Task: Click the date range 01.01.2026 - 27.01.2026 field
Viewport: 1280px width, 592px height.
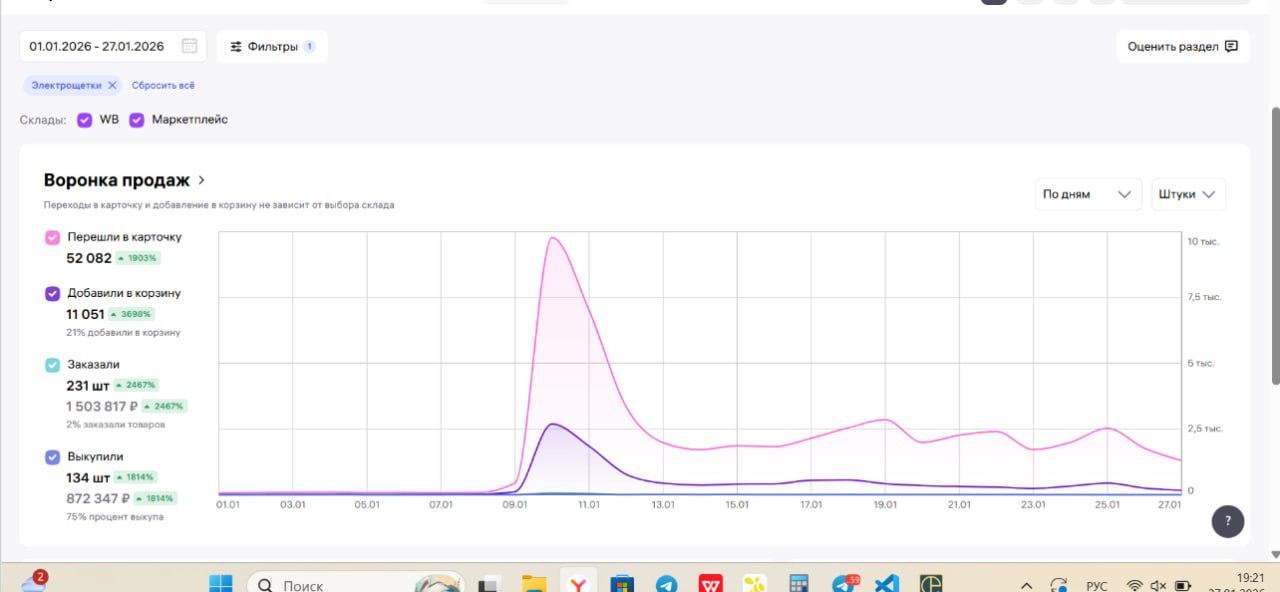Action: pos(113,46)
